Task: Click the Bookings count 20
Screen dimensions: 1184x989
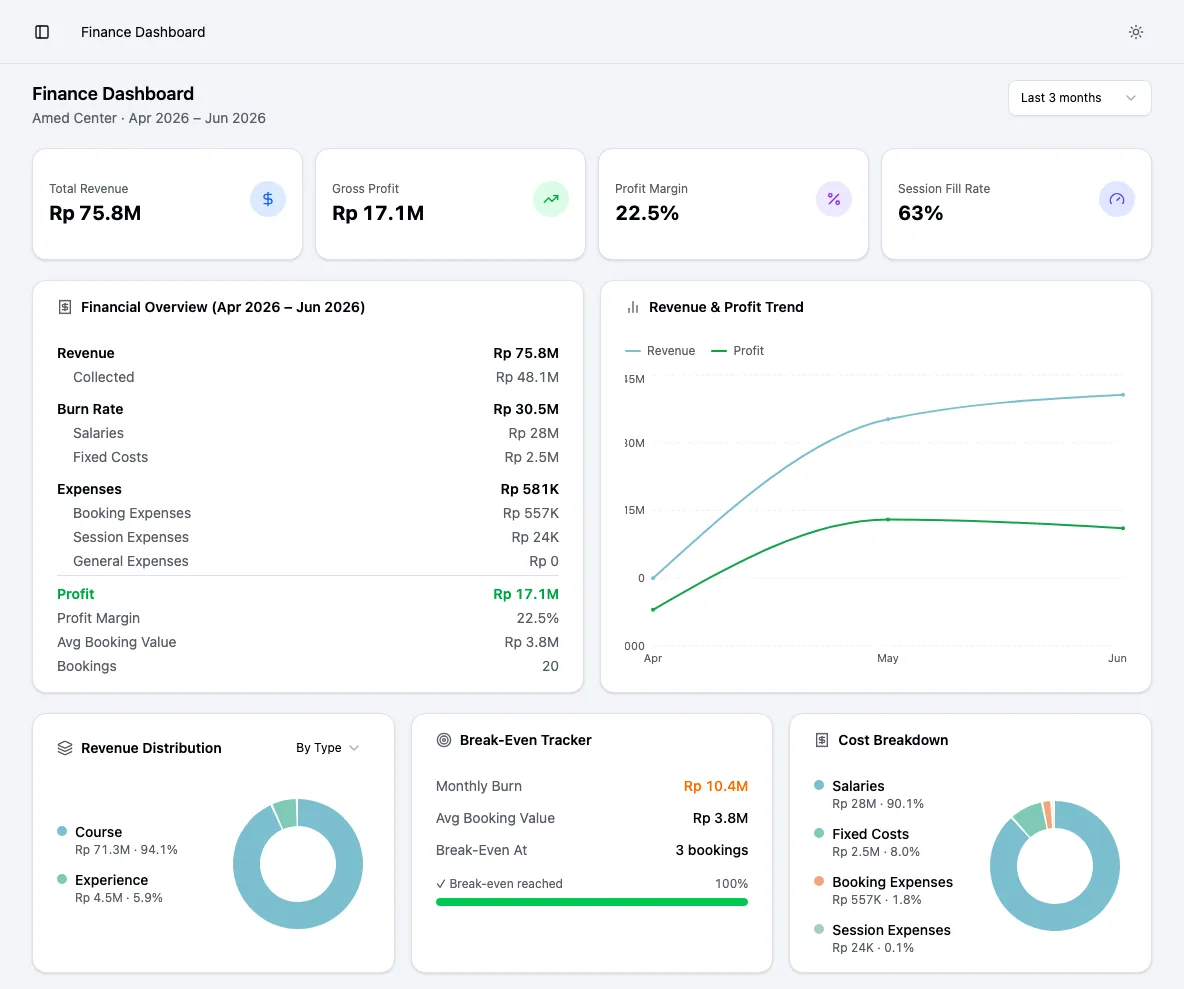Action: 550,667
